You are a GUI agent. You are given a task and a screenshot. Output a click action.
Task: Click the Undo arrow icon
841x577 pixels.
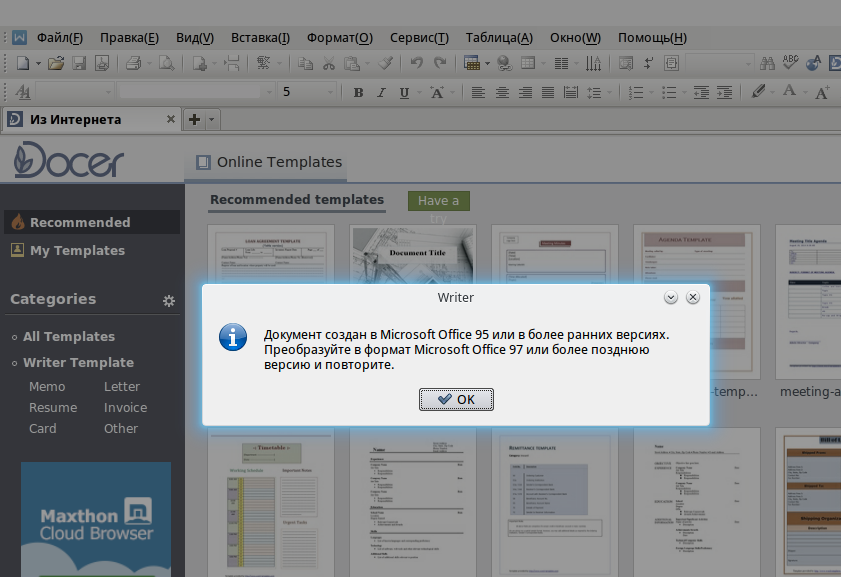416,63
